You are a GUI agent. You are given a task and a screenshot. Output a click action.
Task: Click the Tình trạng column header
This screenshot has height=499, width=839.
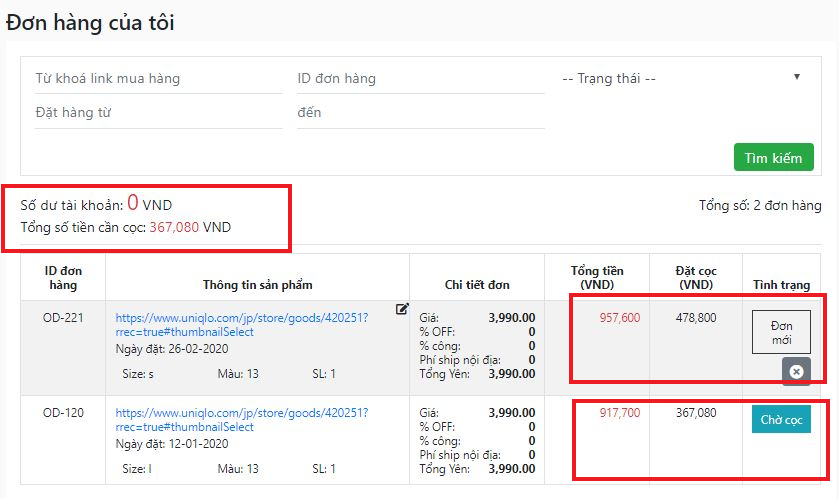[x=781, y=285]
